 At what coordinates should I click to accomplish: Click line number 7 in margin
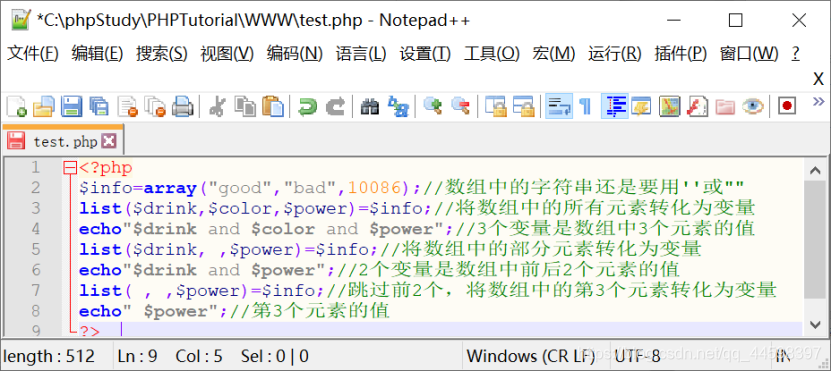click(x=35, y=290)
